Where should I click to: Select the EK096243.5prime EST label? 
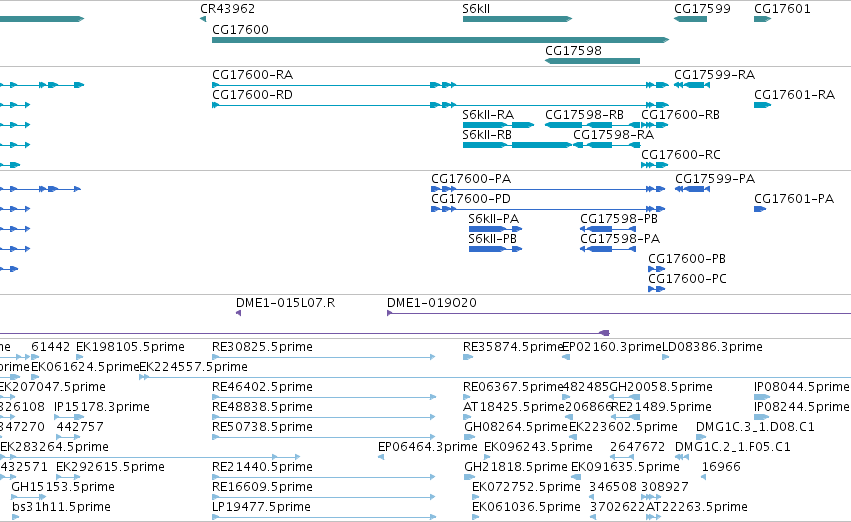(538, 447)
